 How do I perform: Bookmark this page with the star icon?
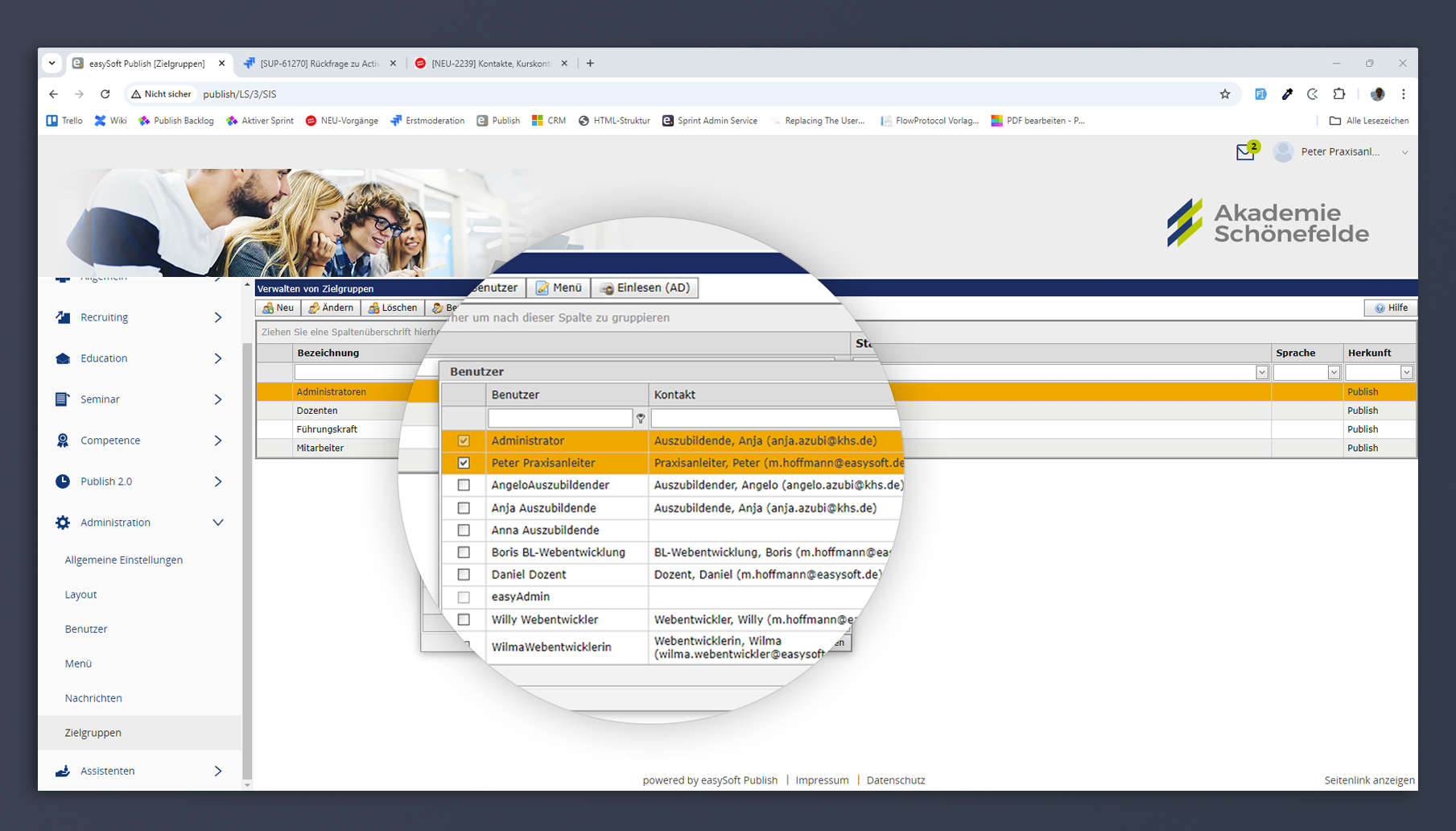tap(1225, 94)
